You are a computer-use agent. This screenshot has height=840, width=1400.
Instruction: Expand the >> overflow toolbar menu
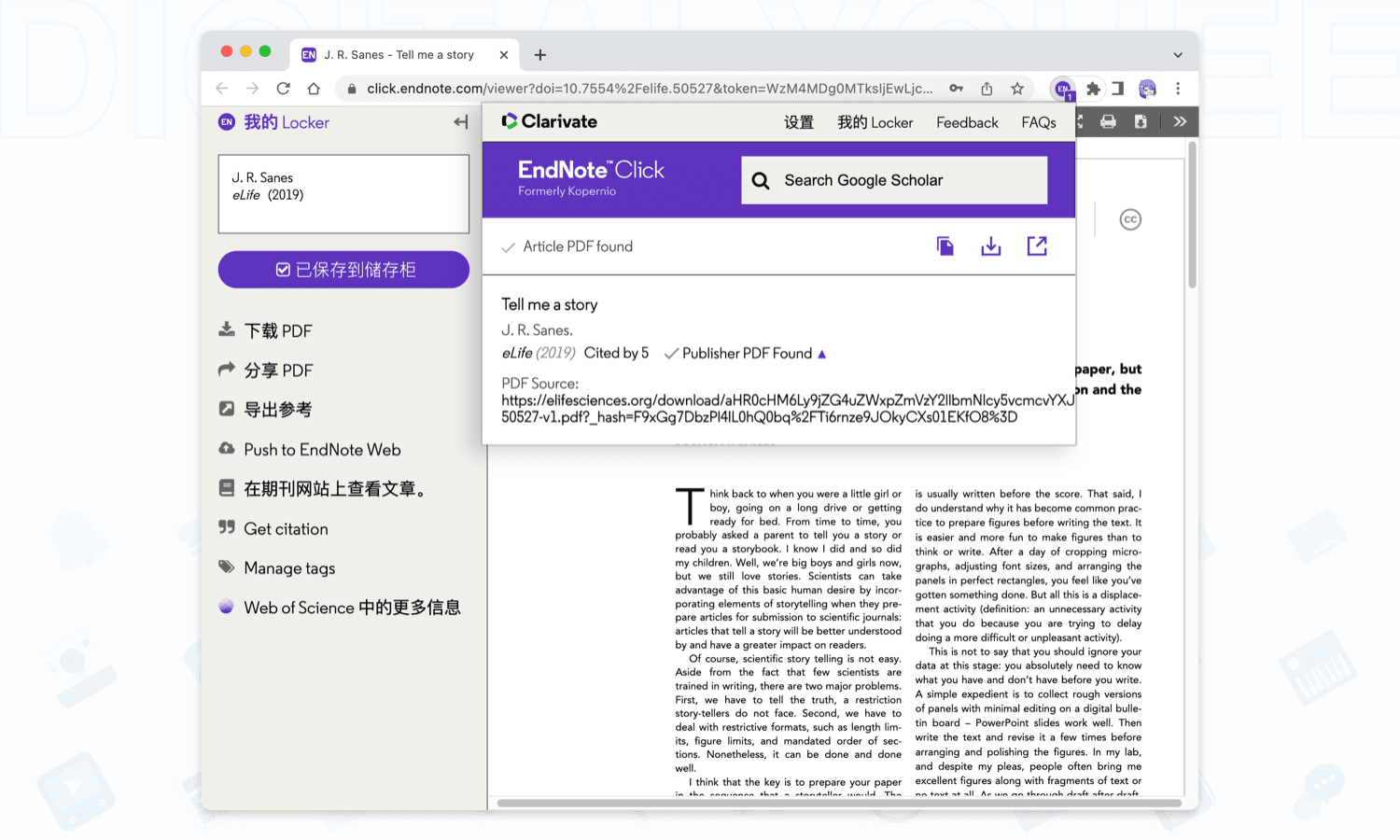(x=1180, y=121)
